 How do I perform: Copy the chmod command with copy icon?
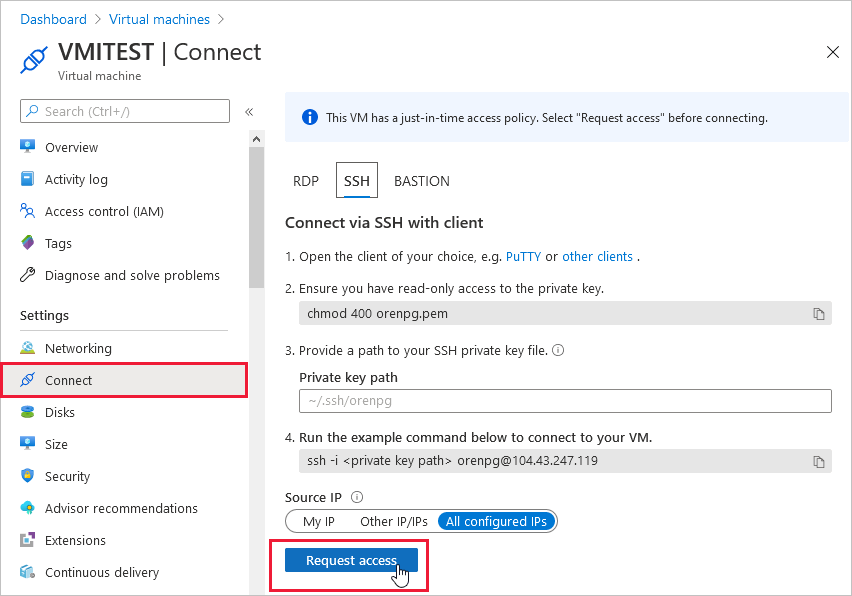click(x=820, y=313)
